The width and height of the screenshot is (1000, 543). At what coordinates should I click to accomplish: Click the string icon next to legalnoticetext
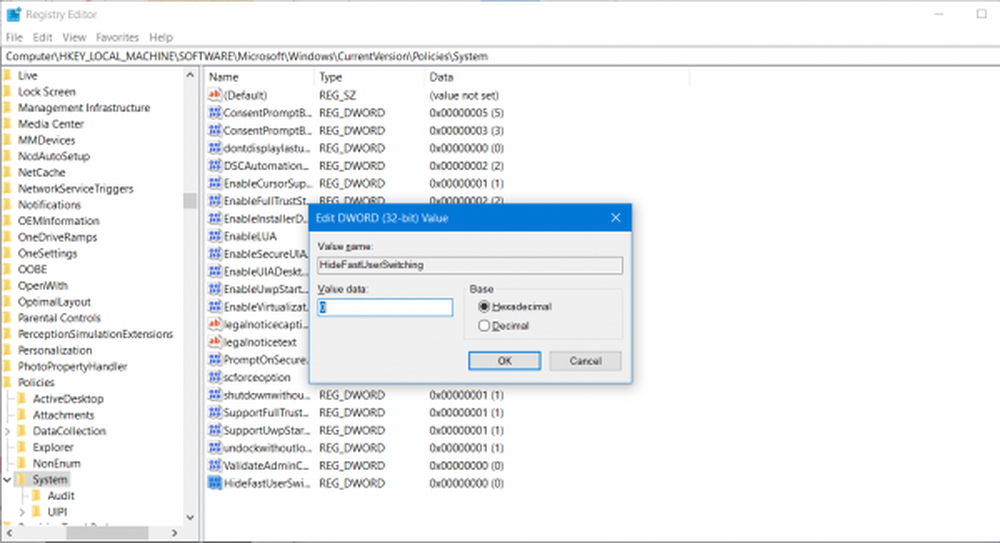(214, 342)
